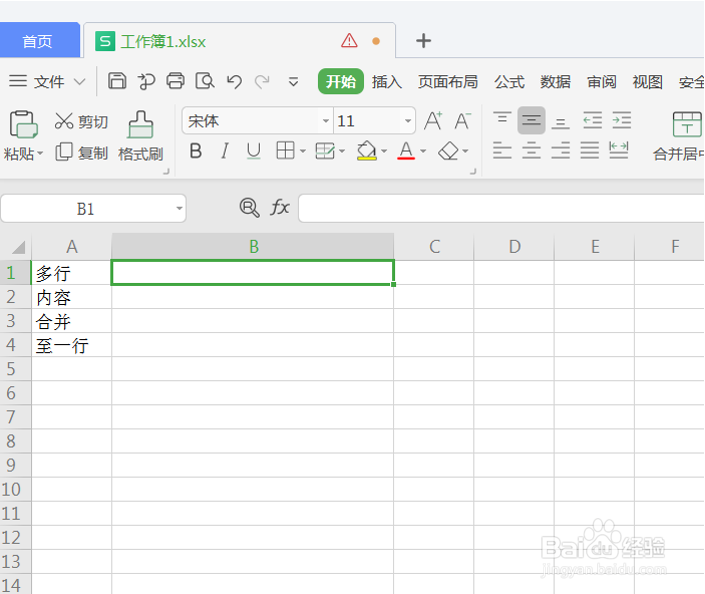Click the Redo arrow
The height and width of the screenshot is (594, 705).
pos(262,81)
